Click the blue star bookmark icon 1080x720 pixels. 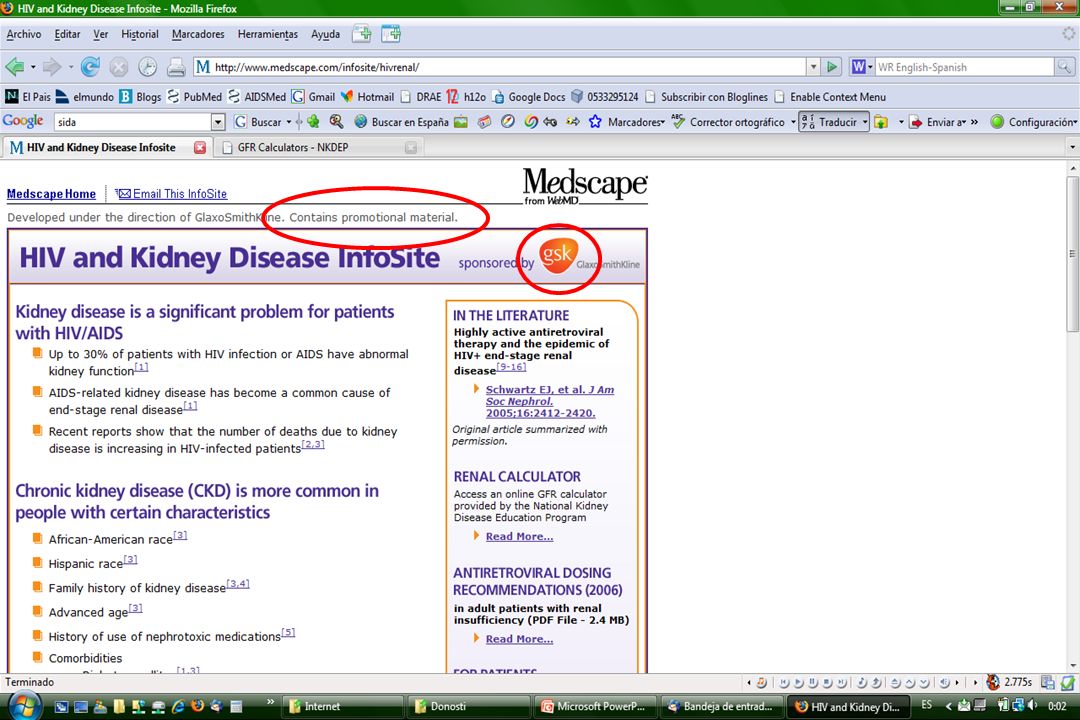point(595,122)
